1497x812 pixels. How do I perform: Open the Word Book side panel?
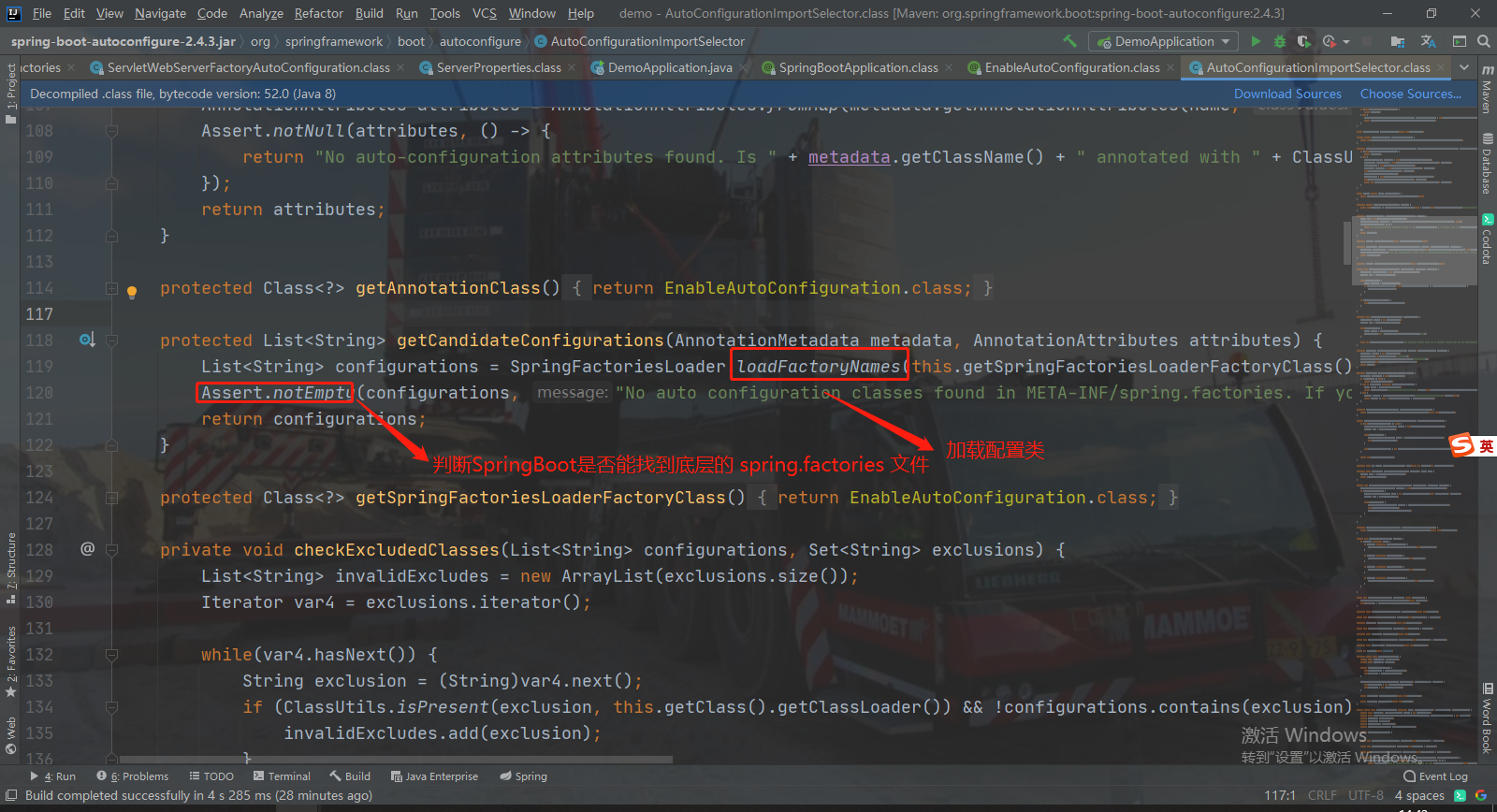click(x=1487, y=718)
